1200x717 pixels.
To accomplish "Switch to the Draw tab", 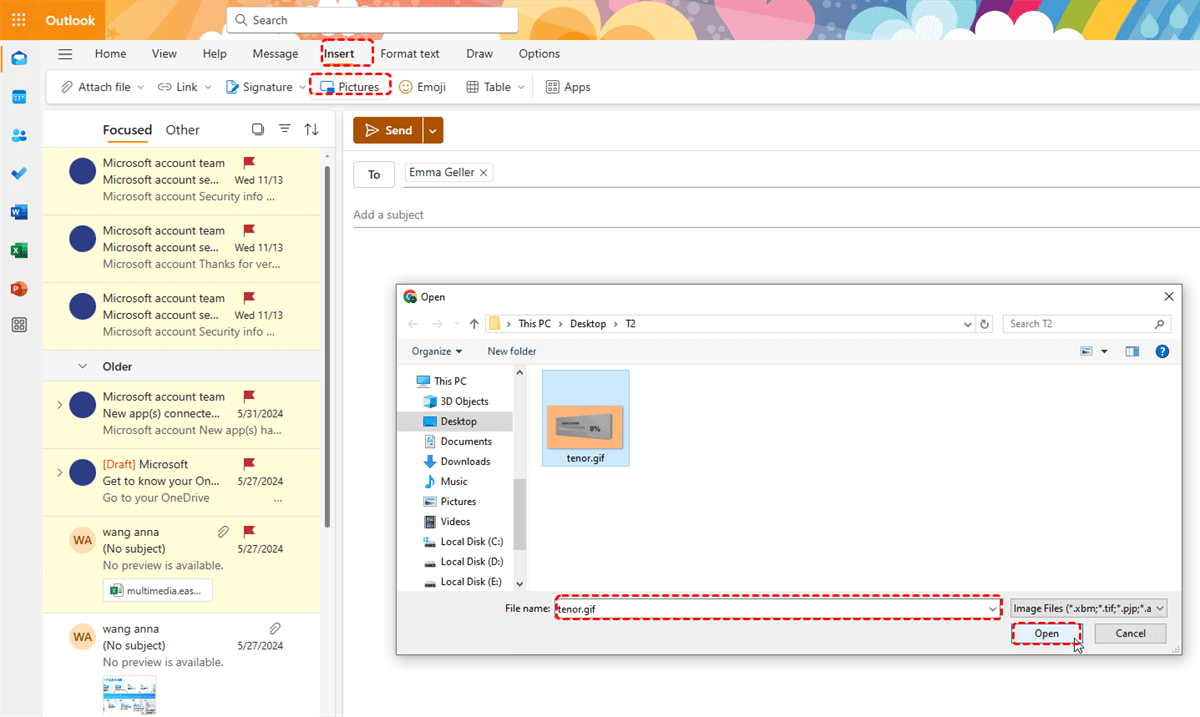I will [479, 54].
